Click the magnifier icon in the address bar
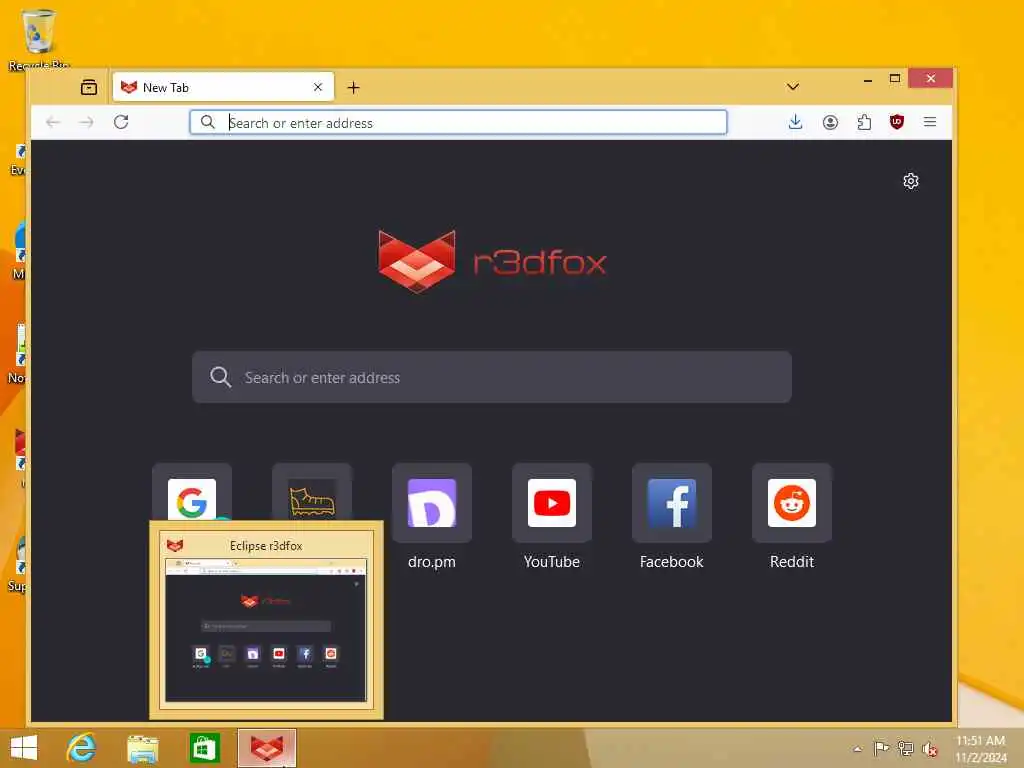 pyautogui.click(x=208, y=122)
